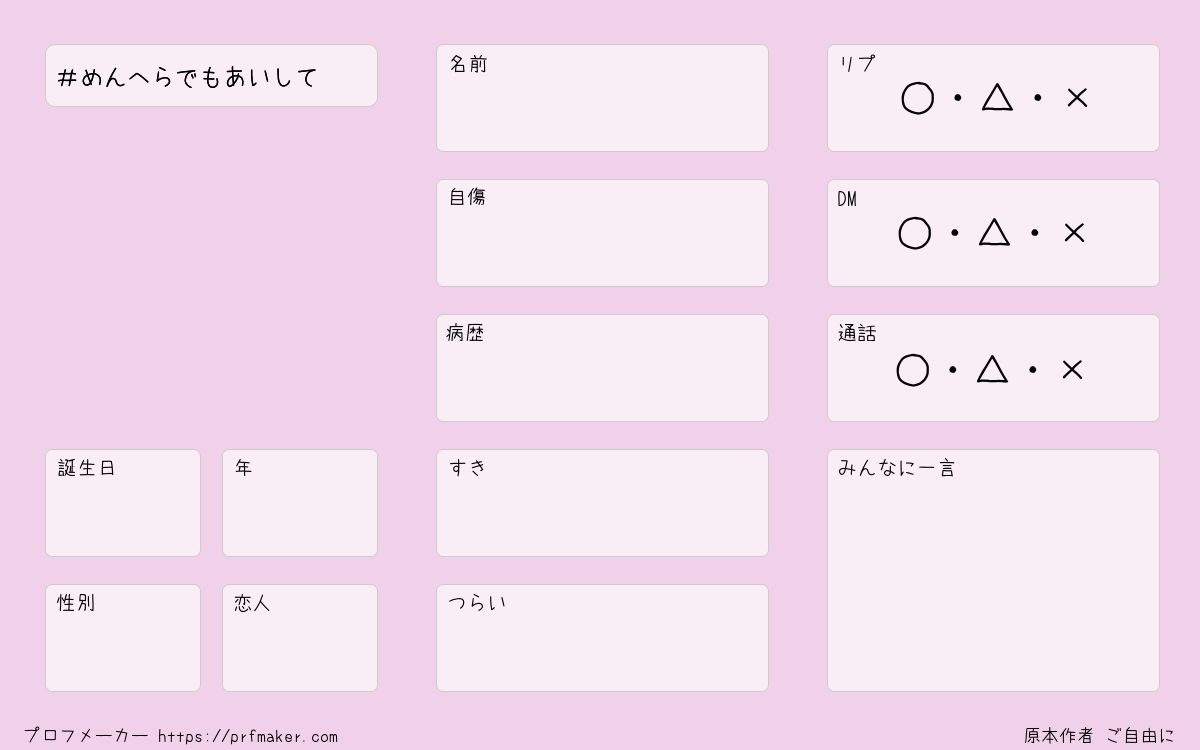Select the 年 age field

pyautogui.click(x=300, y=503)
